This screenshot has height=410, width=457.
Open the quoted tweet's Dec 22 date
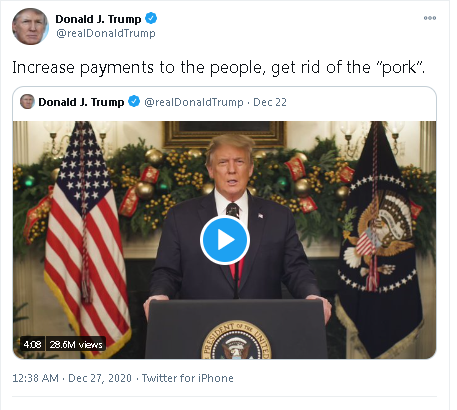coord(270,102)
